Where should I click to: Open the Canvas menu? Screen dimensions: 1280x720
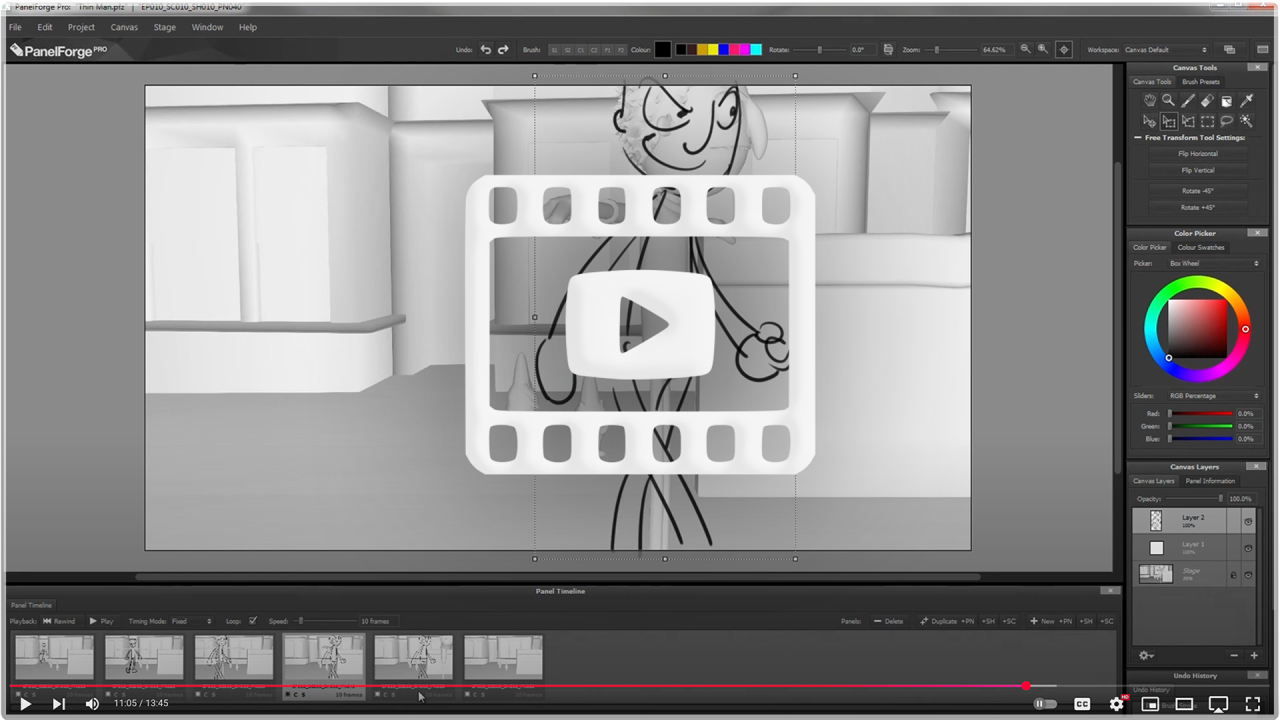point(124,27)
